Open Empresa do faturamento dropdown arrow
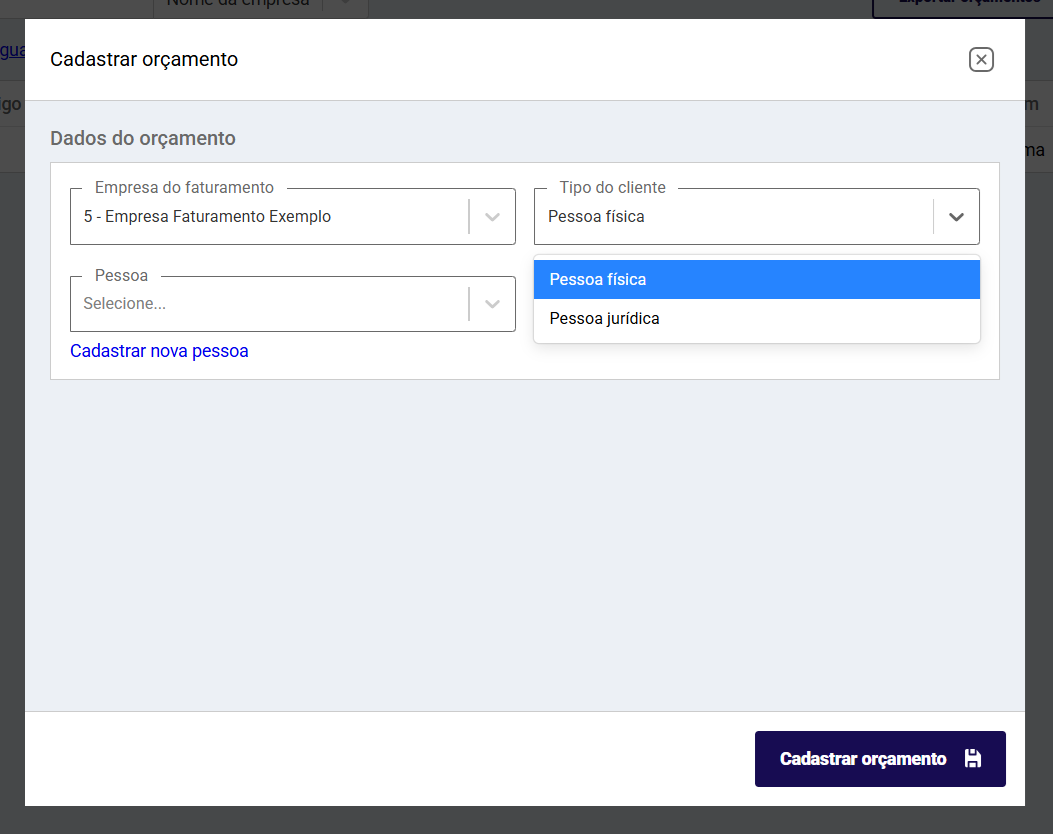1053x834 pixels. click(x=492, y=217)
